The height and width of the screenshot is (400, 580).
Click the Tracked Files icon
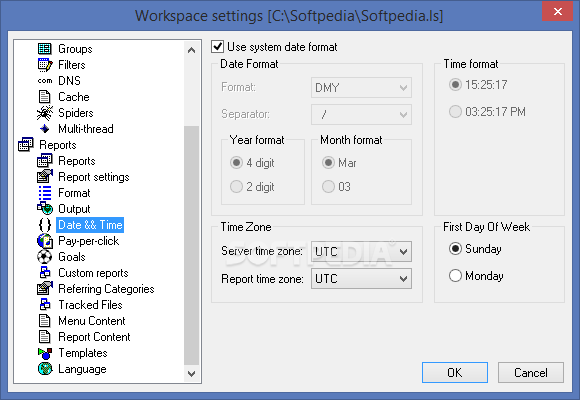point(45,305)
